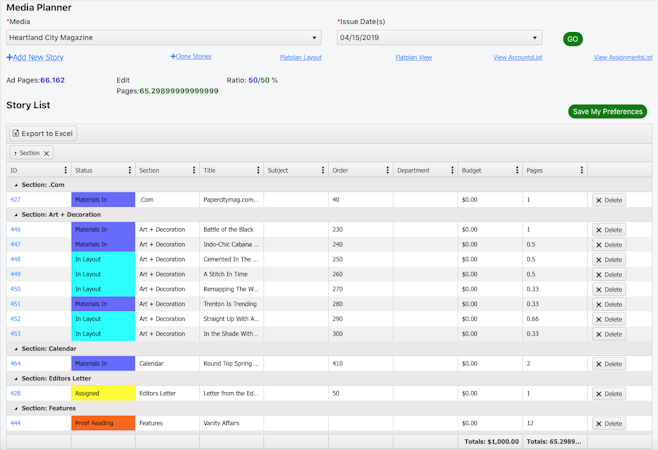
Task: Open the Media dropdown
Action: point(163,38)
